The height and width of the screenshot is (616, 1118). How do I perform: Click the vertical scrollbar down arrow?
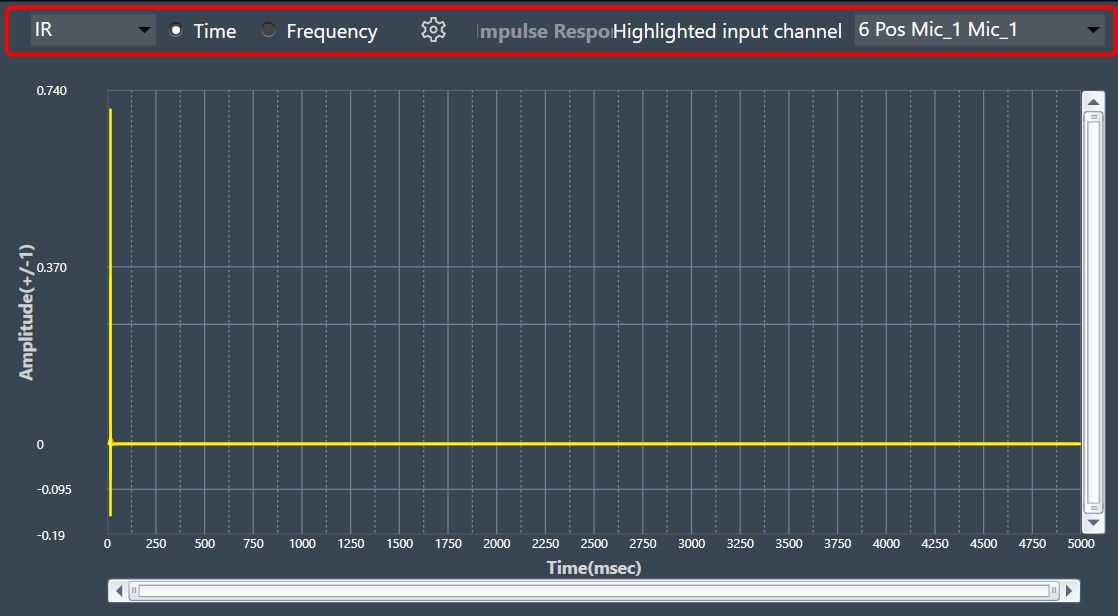tap(1093, 523)
